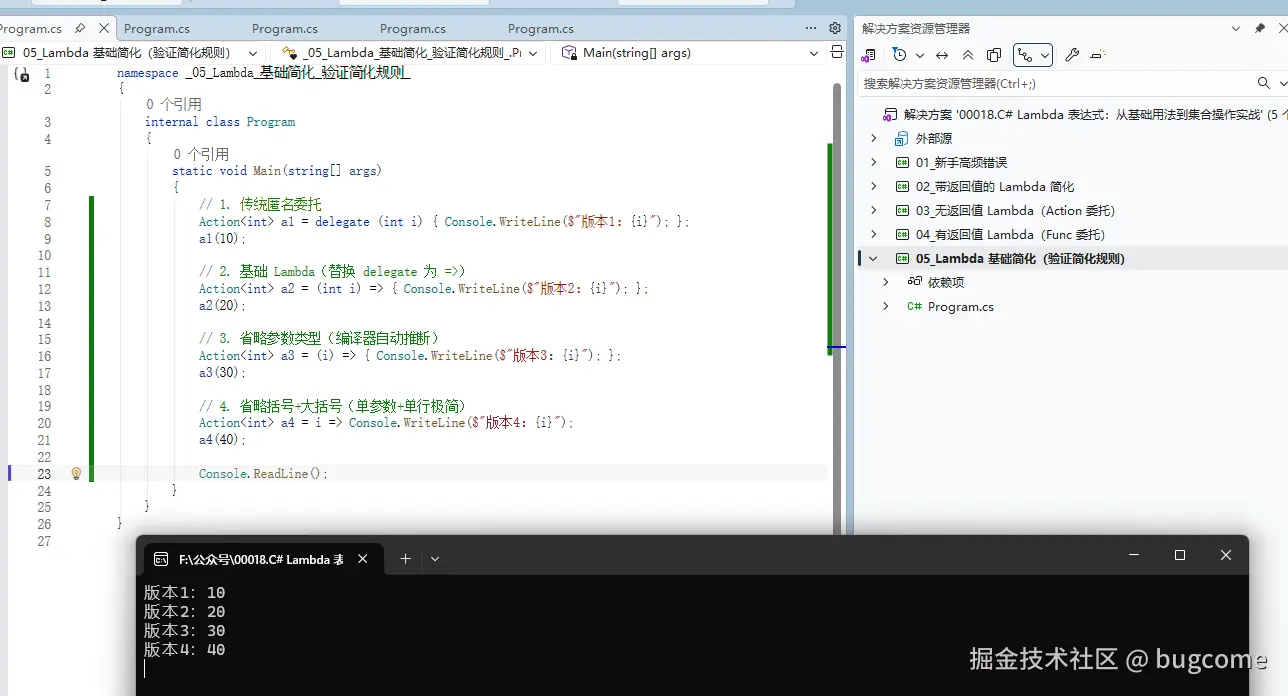Expand the 01_新手高频错误 project
Viewport: 1288px width, 696px height.
(874, 162)
